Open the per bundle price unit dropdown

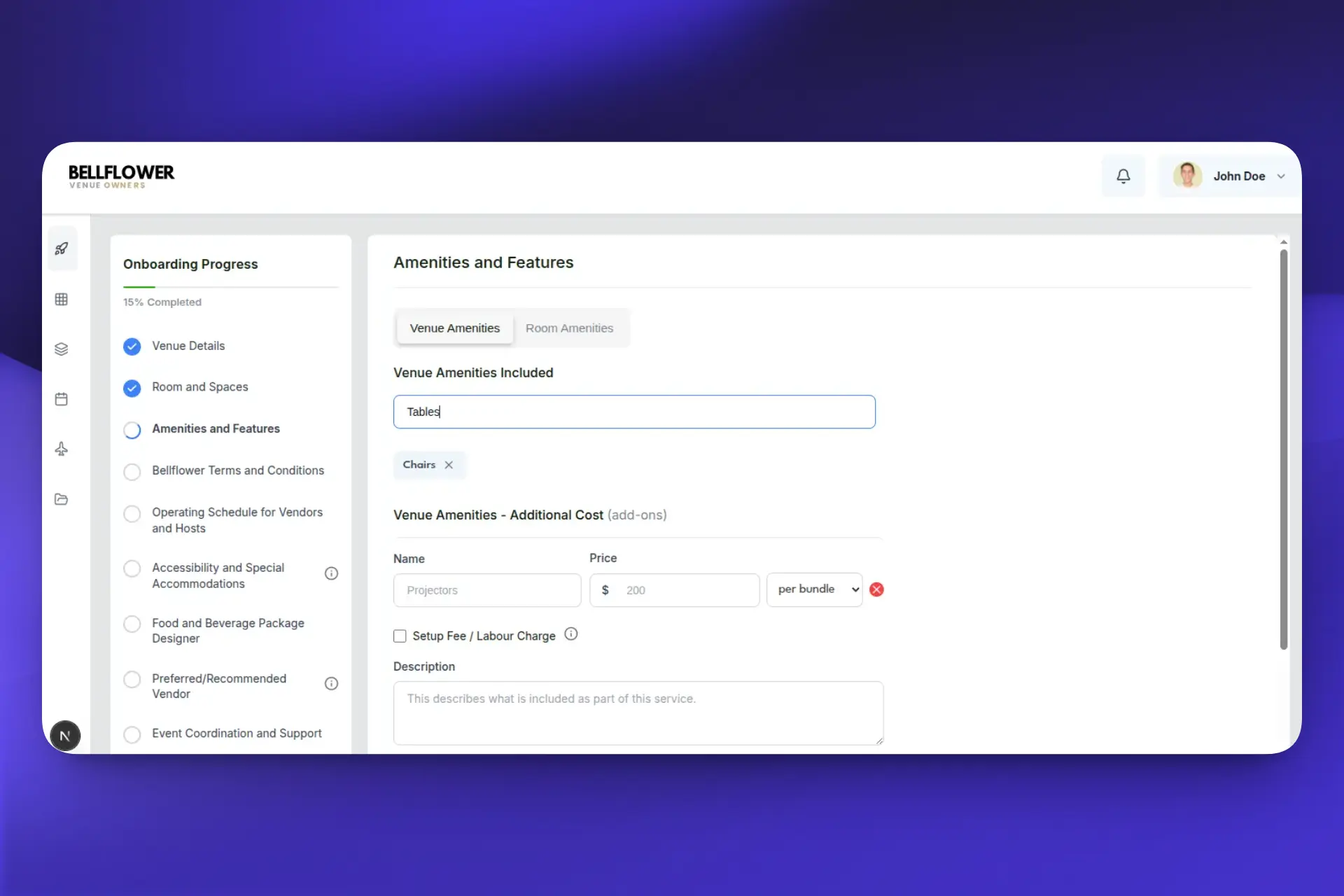(x=814, y=589)
